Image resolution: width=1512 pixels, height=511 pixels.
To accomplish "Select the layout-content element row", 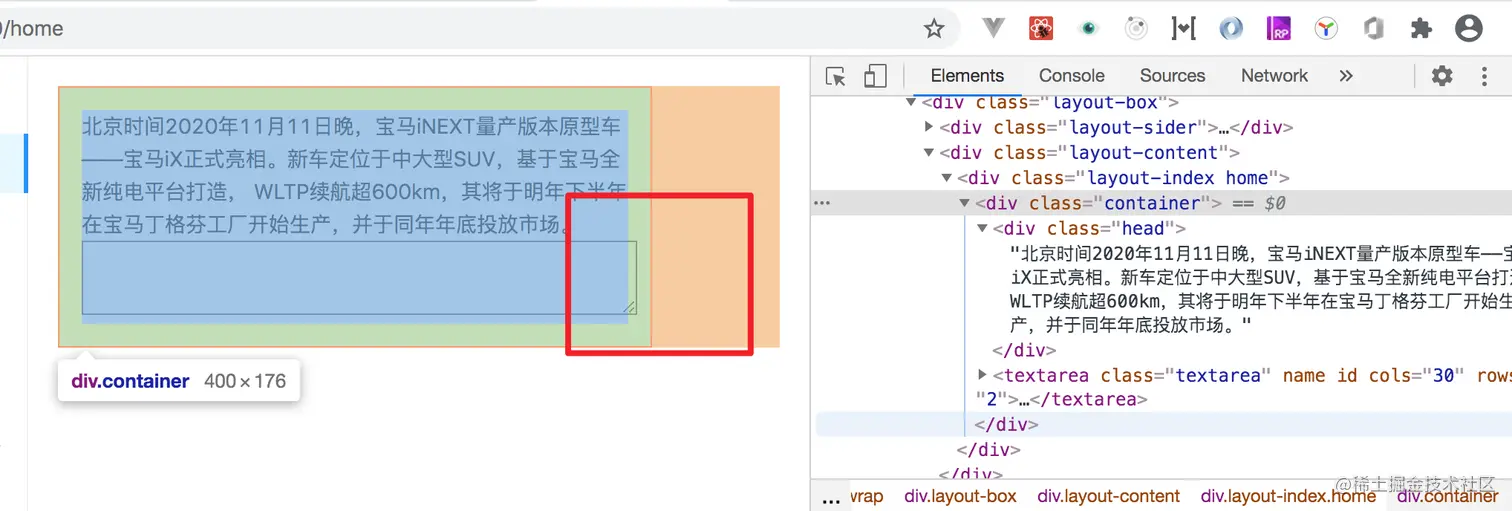I will click(1090, 153).
